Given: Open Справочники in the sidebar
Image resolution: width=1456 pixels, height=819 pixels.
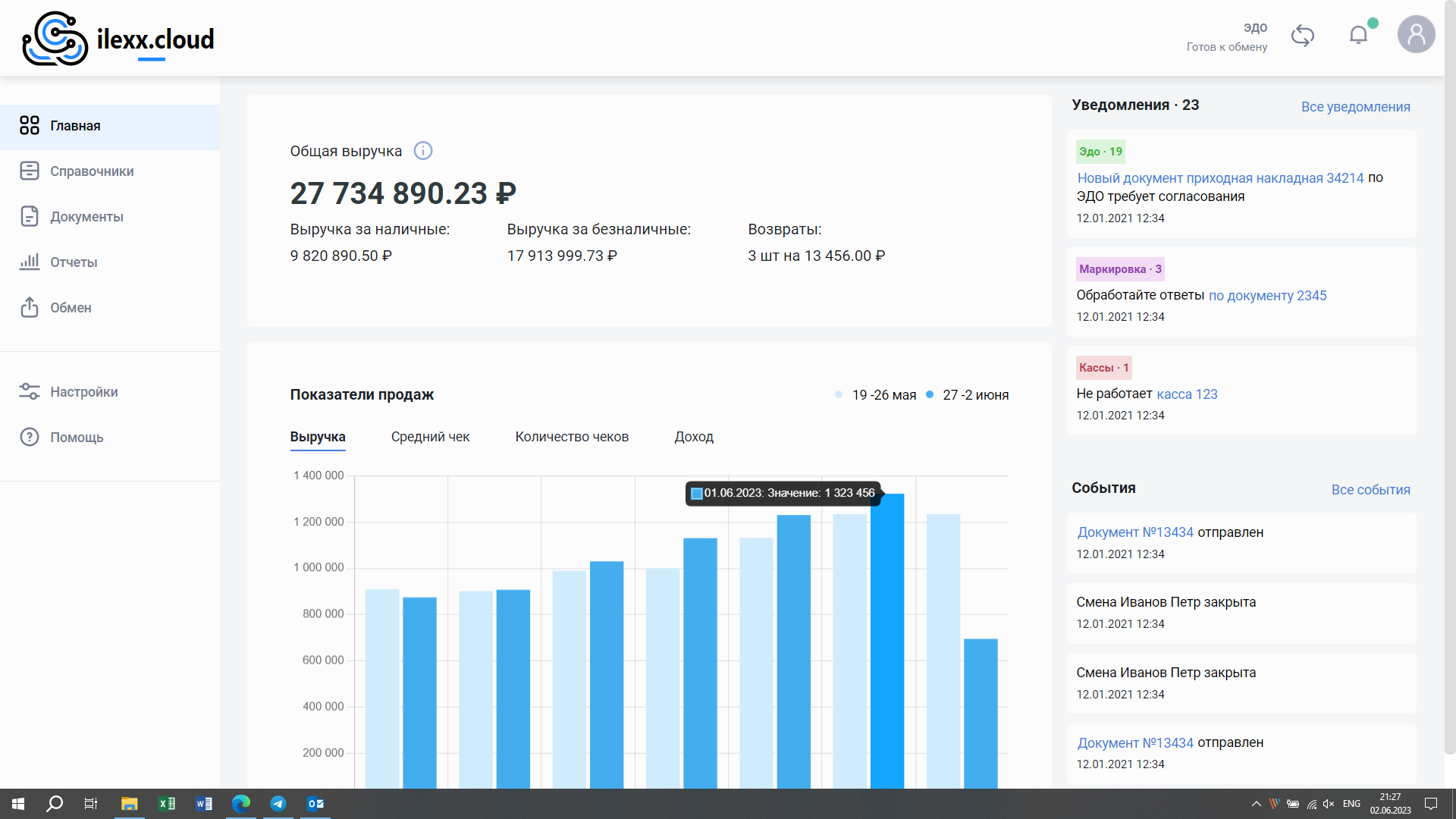Looking at the screenshot, I should [x=92, y=171].
